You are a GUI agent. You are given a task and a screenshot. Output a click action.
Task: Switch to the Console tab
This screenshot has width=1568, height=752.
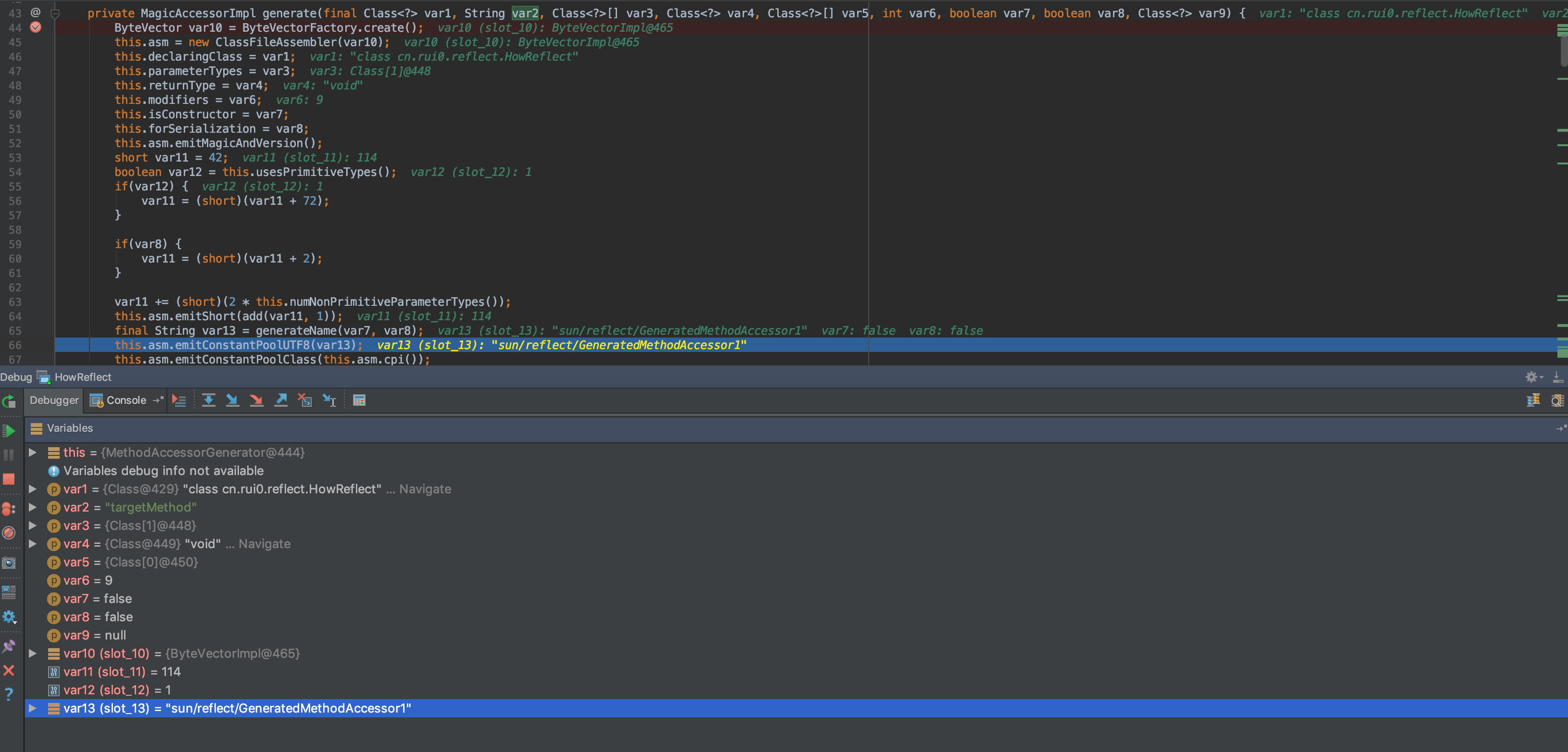(x=119, y=400)
